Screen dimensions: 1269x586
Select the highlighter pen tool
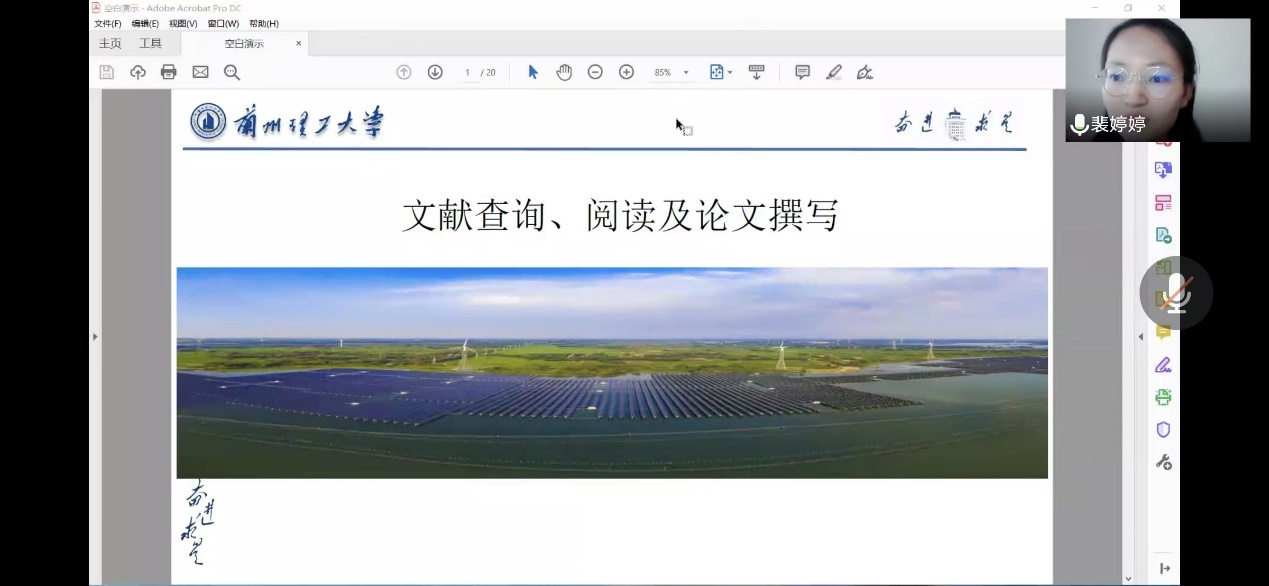coord(834,72)
